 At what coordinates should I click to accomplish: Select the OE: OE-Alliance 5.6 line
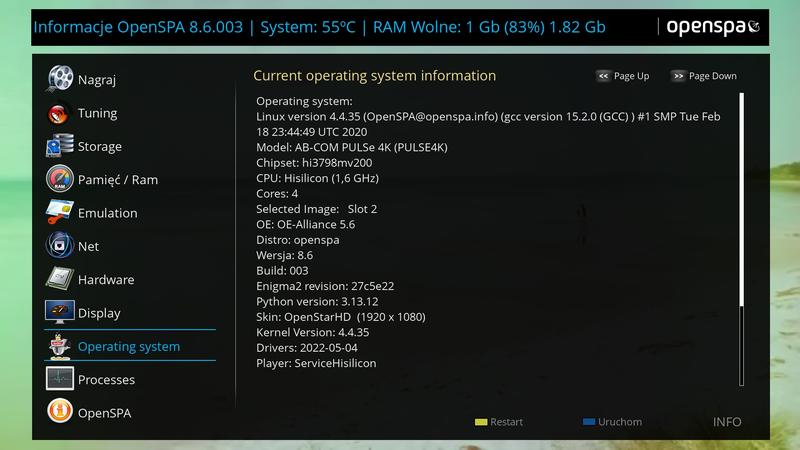306,224
